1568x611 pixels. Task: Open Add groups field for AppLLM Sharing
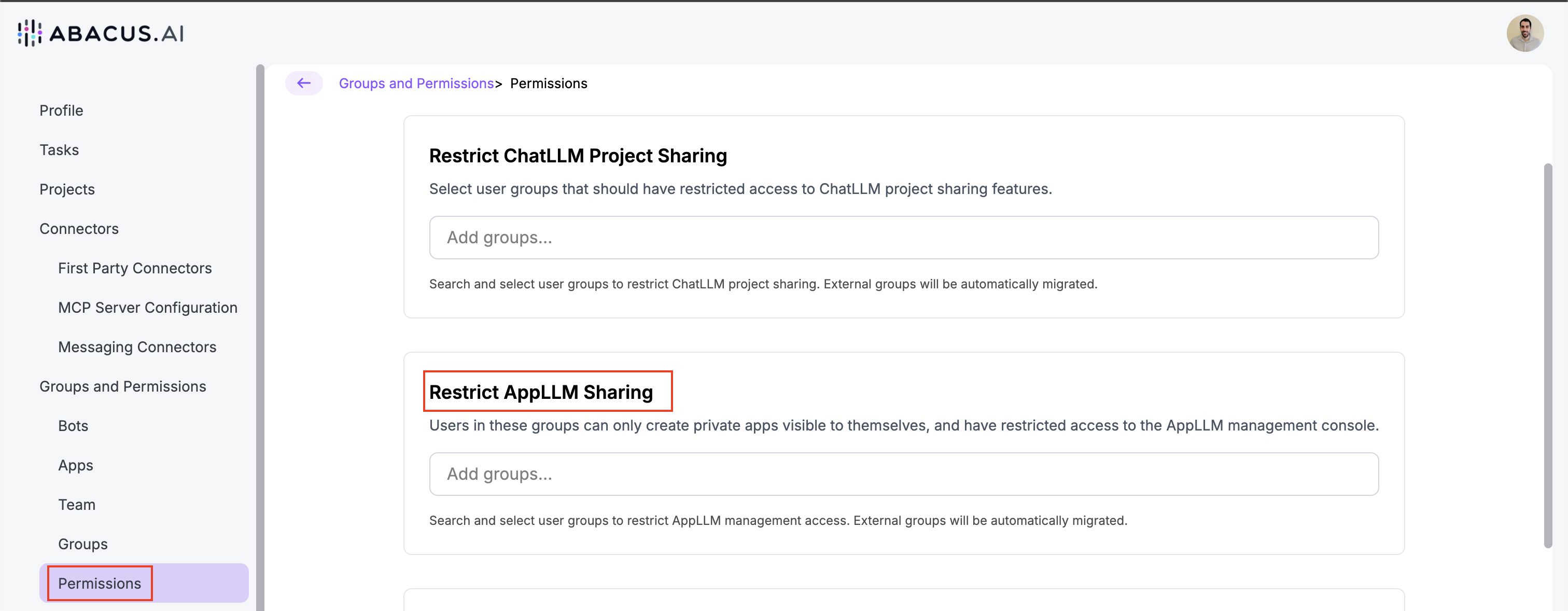pyautogui.click(x=903, y=474)
